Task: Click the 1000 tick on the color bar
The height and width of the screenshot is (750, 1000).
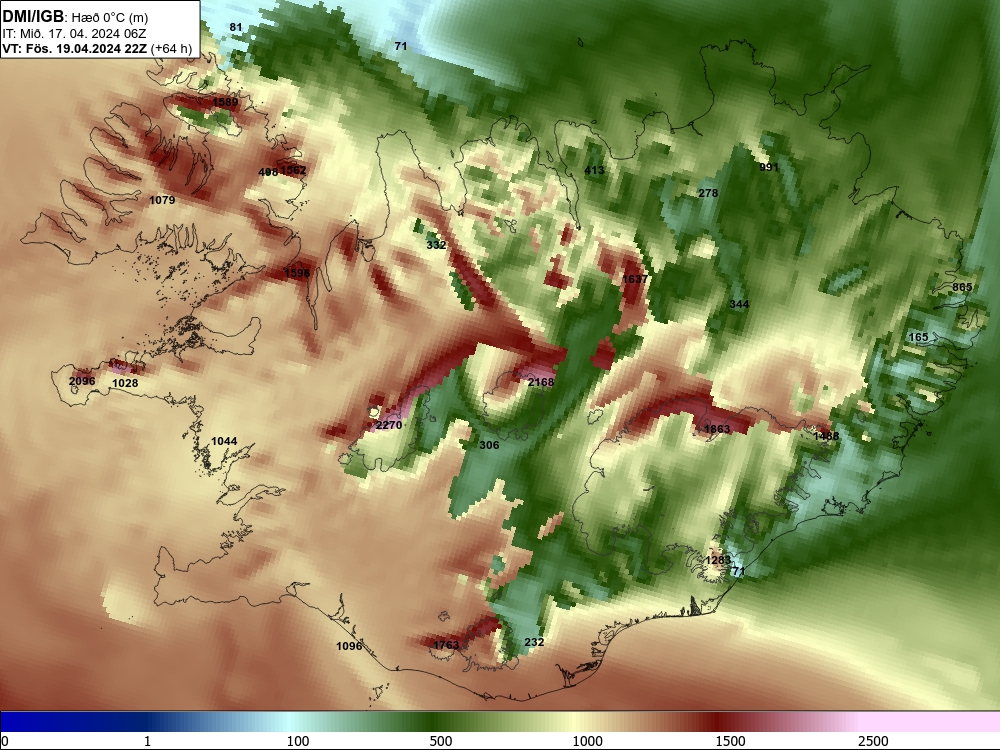Action: pos(587,741)
